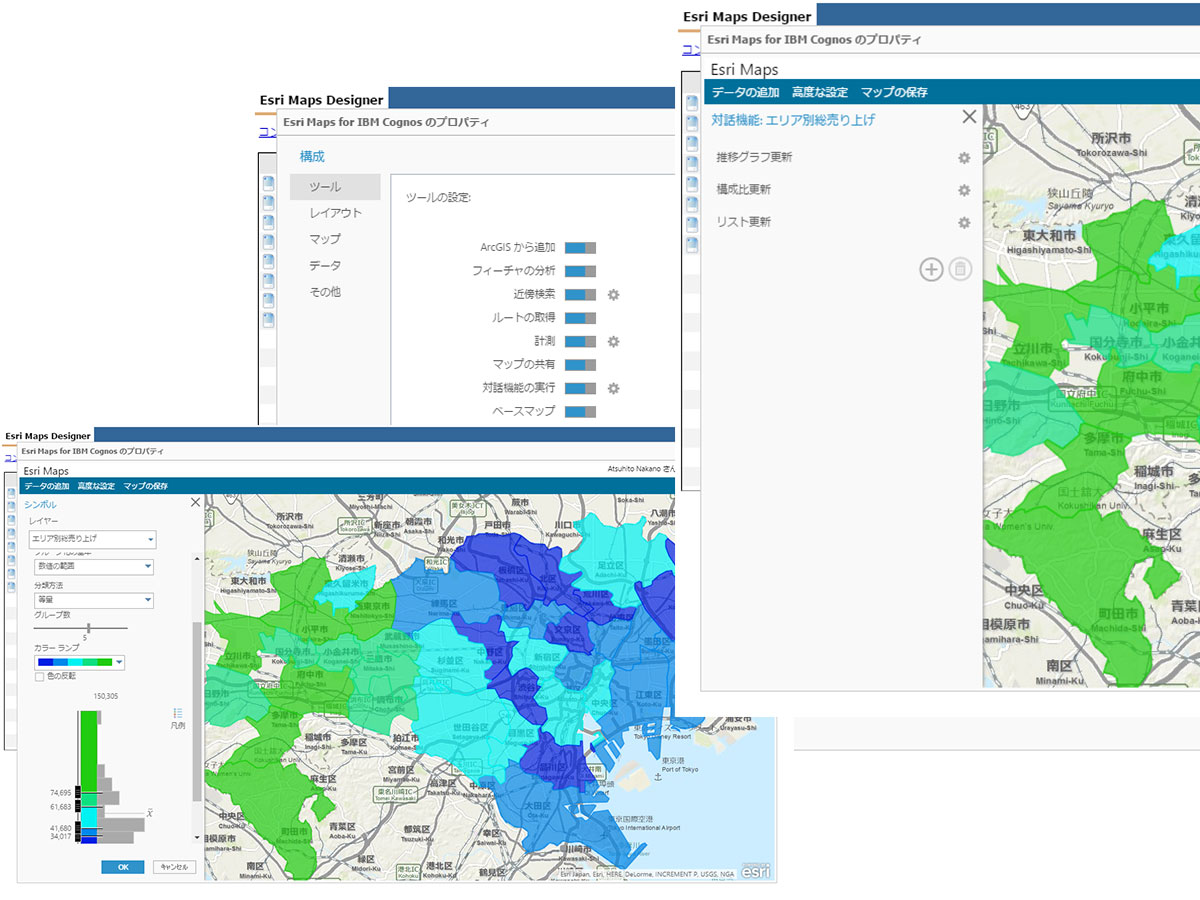Click the 150,305 maximum value label
The image size is (1200, 900).
[107, 696]
